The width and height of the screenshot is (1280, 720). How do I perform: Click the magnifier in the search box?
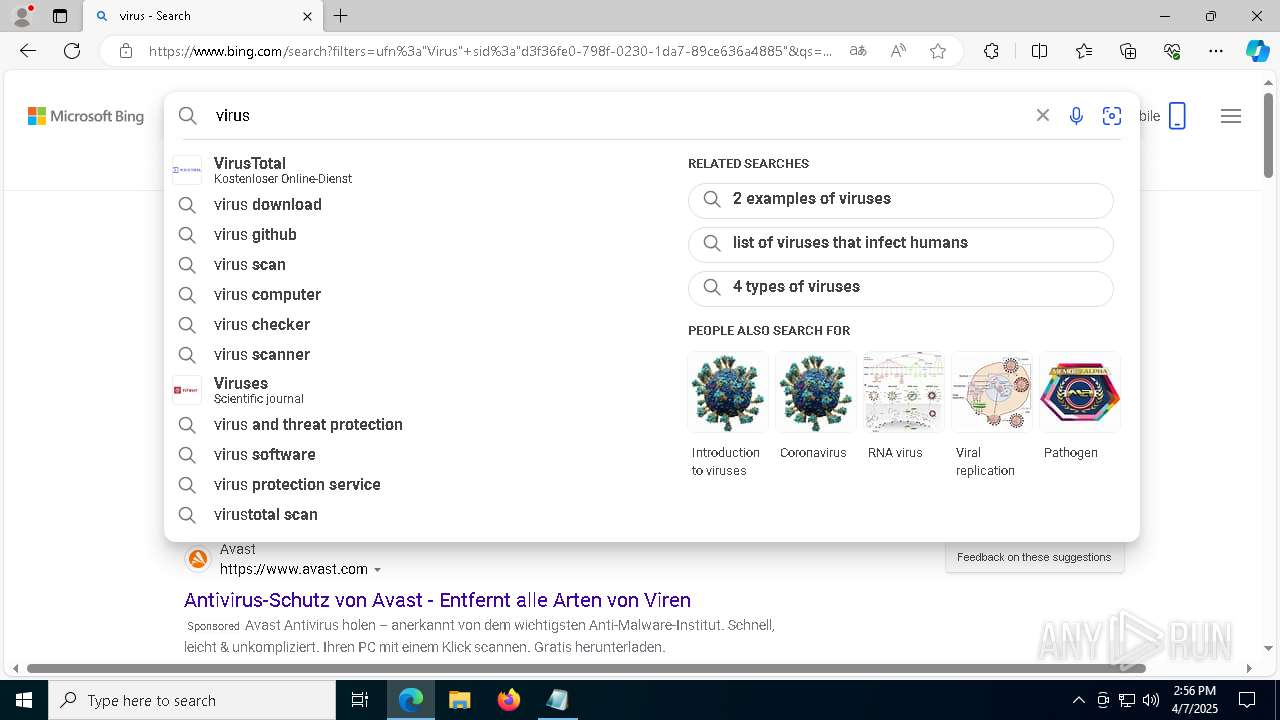pos(188,116)
